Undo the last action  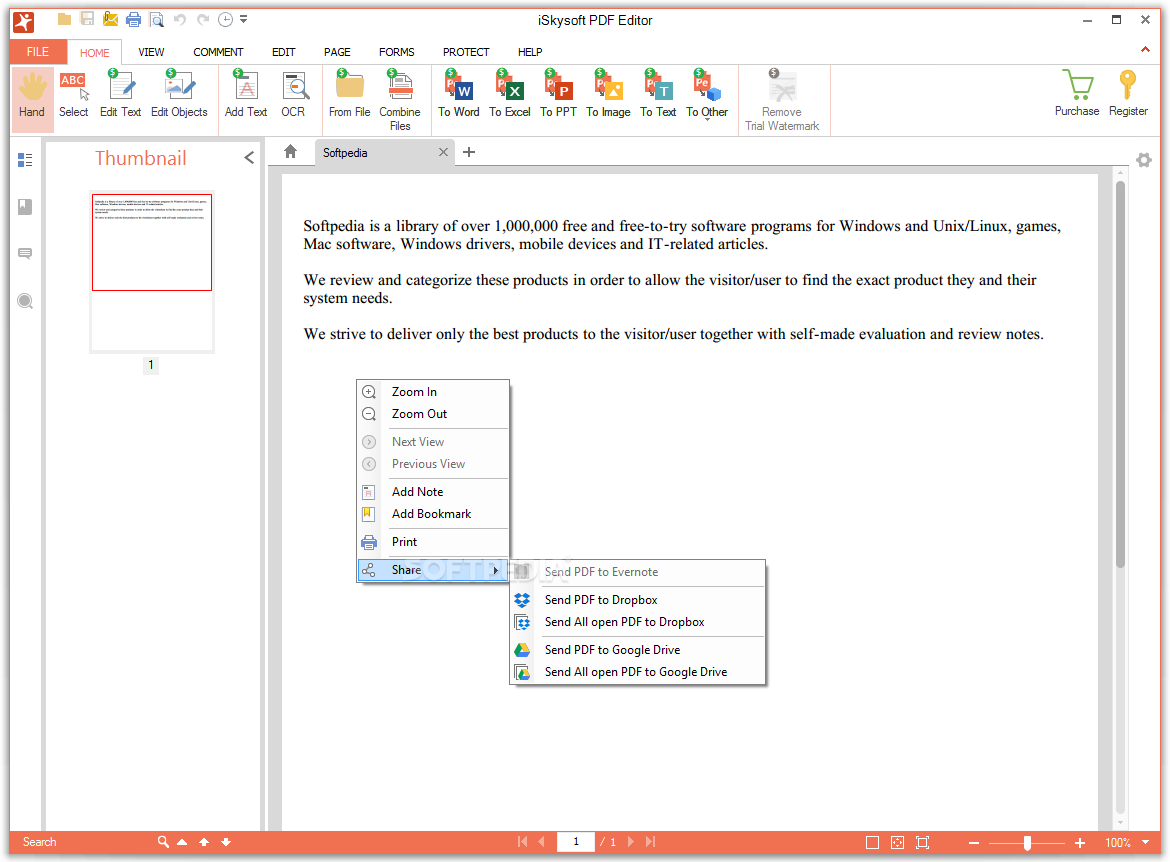pos(180,19)
